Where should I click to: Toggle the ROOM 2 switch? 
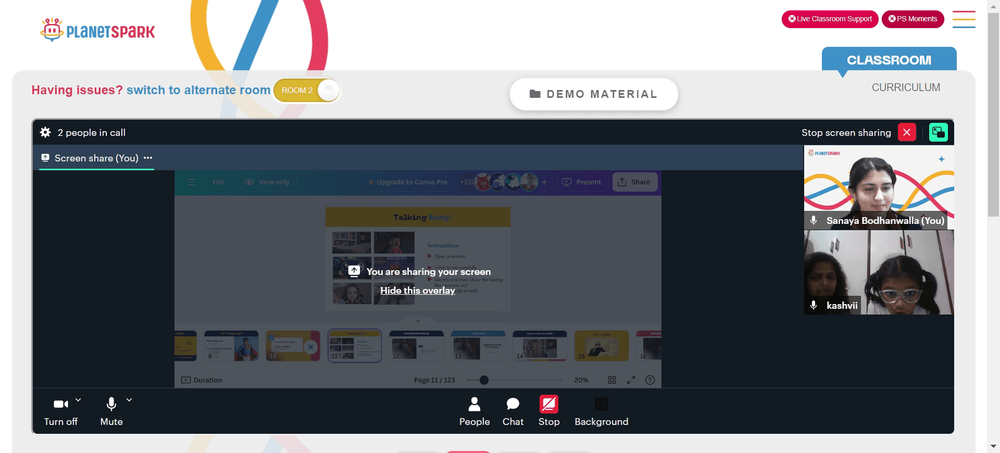tap(307, 91)
